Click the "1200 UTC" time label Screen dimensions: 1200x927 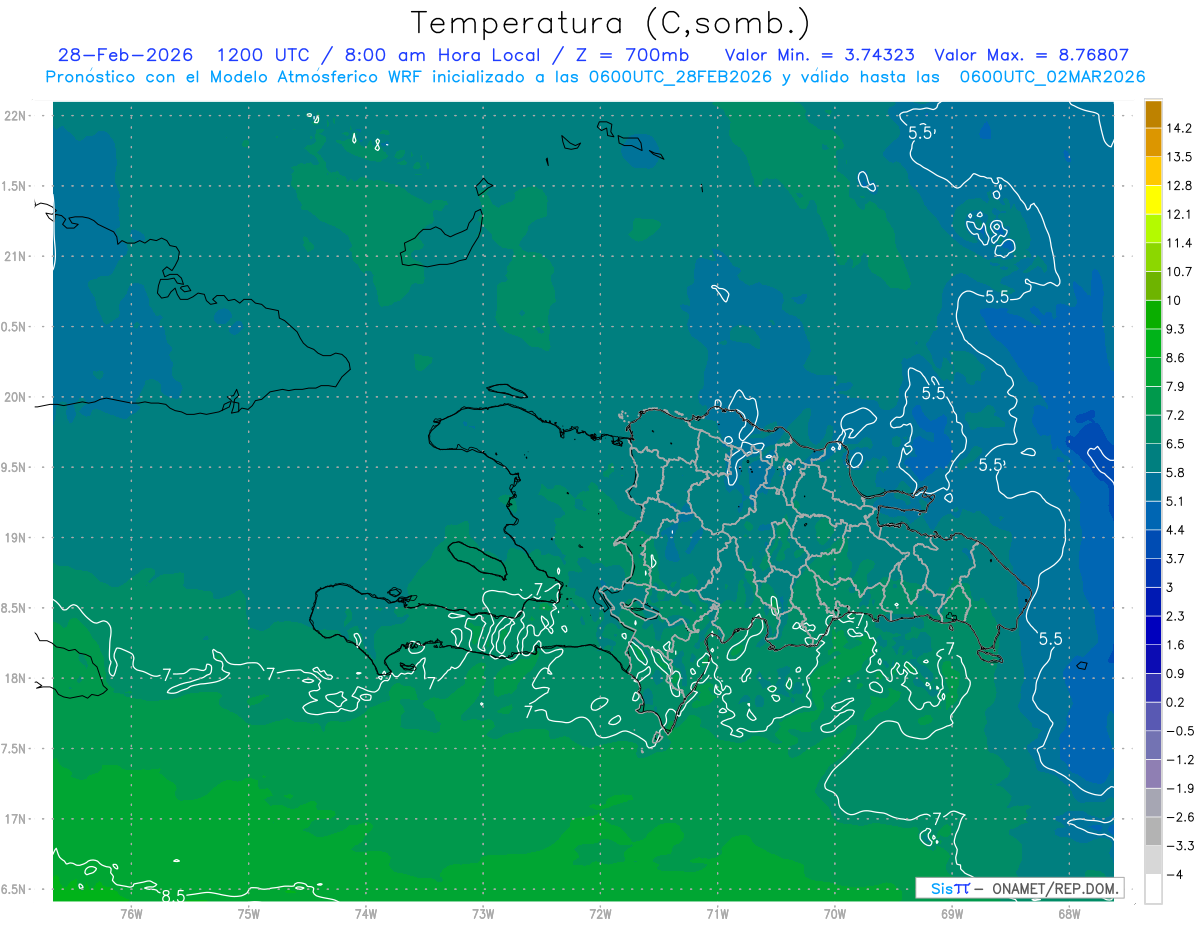click(263, 55)
